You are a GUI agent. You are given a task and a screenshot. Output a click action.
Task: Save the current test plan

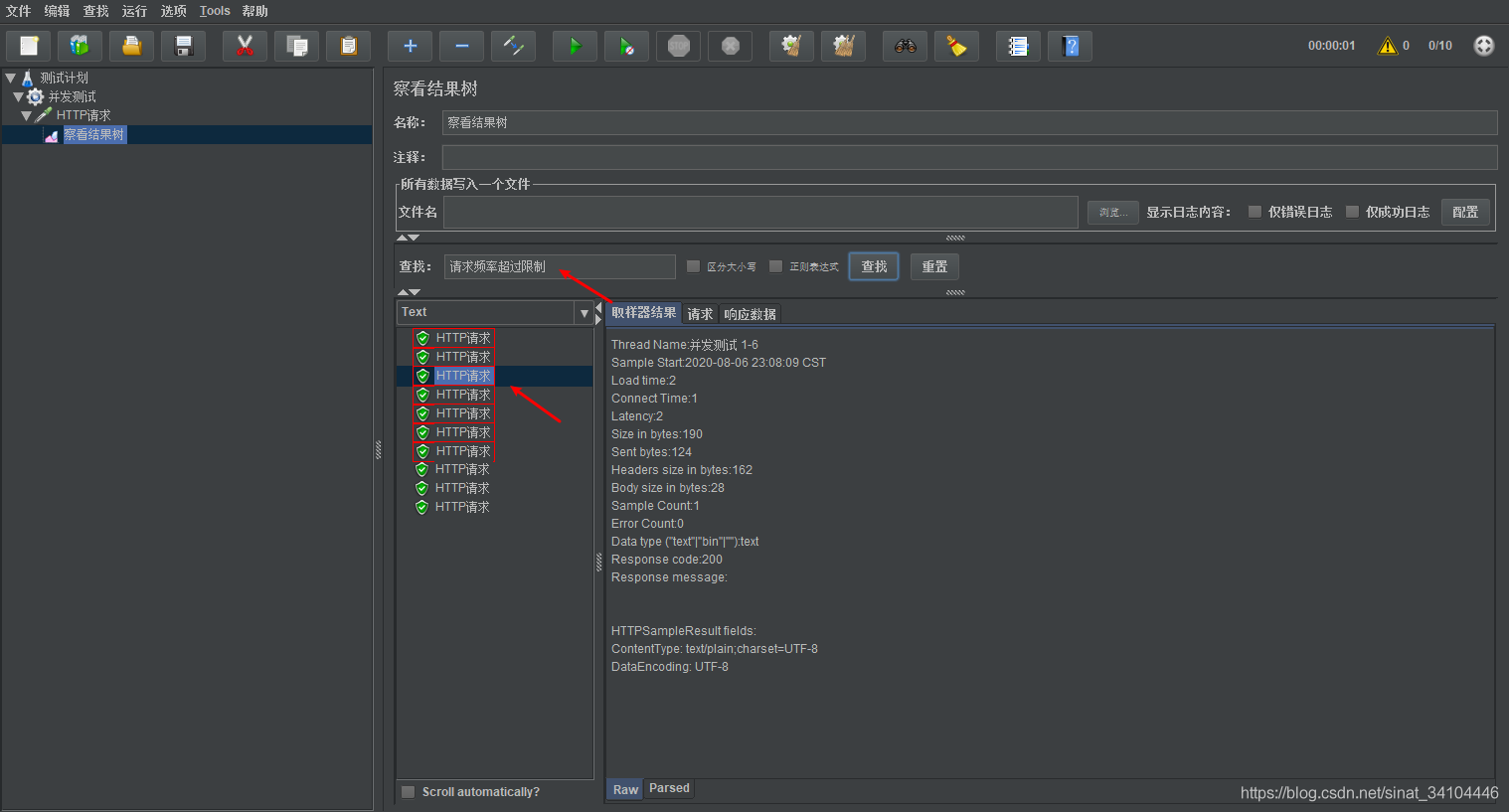point(183,45)
